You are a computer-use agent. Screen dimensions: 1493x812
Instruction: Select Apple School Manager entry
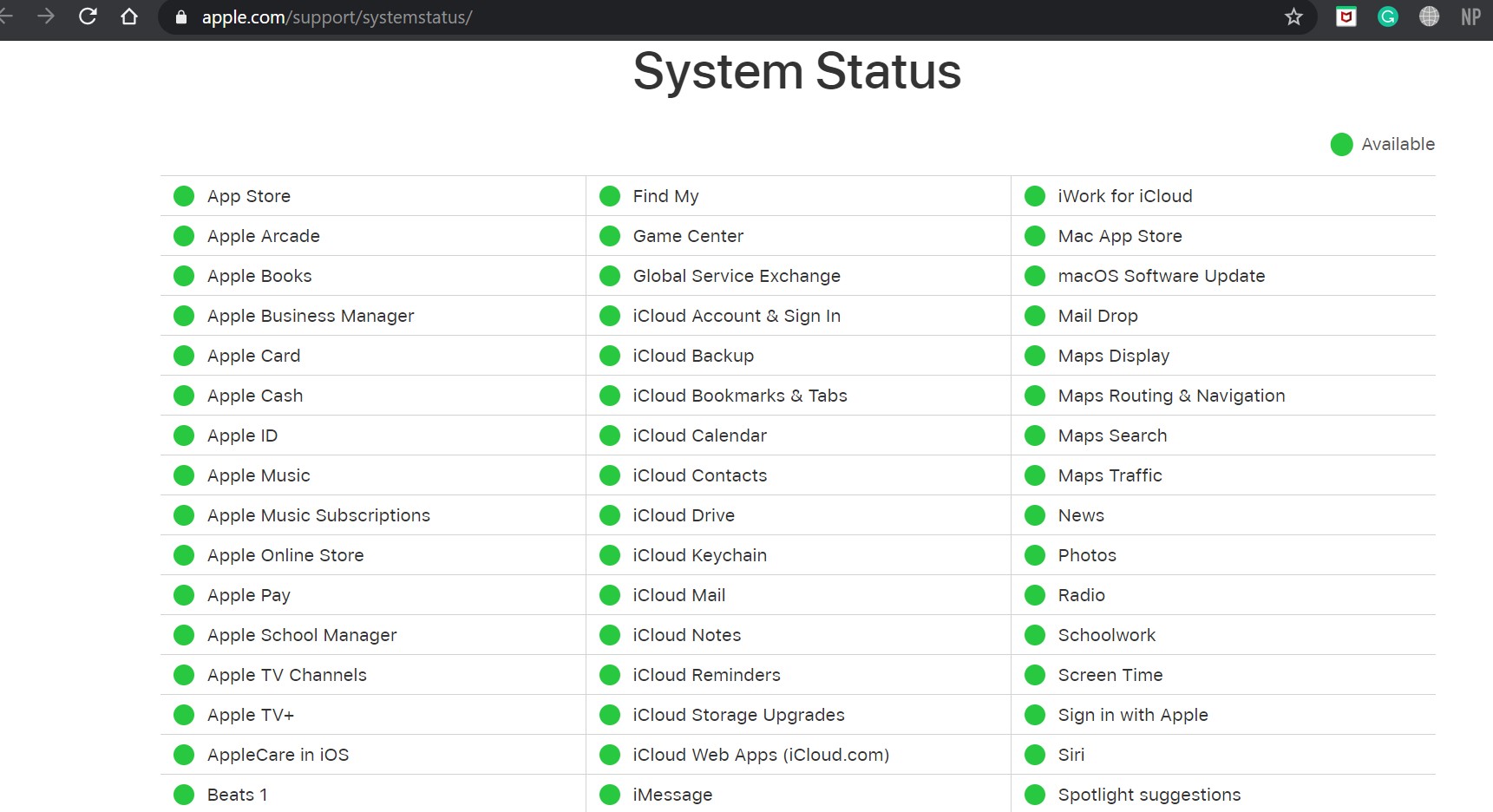(x=302, y=635)
